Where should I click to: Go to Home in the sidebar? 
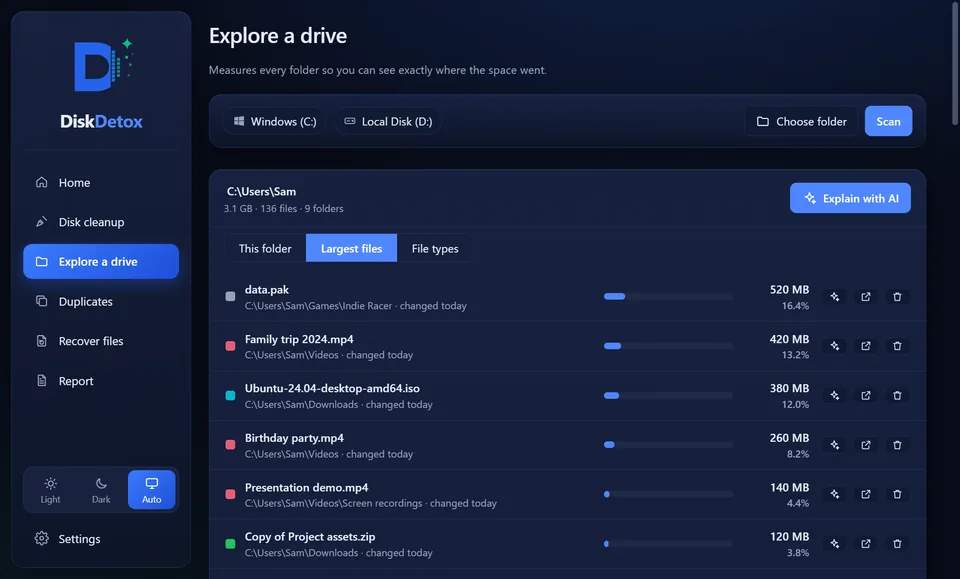(101, 182)
